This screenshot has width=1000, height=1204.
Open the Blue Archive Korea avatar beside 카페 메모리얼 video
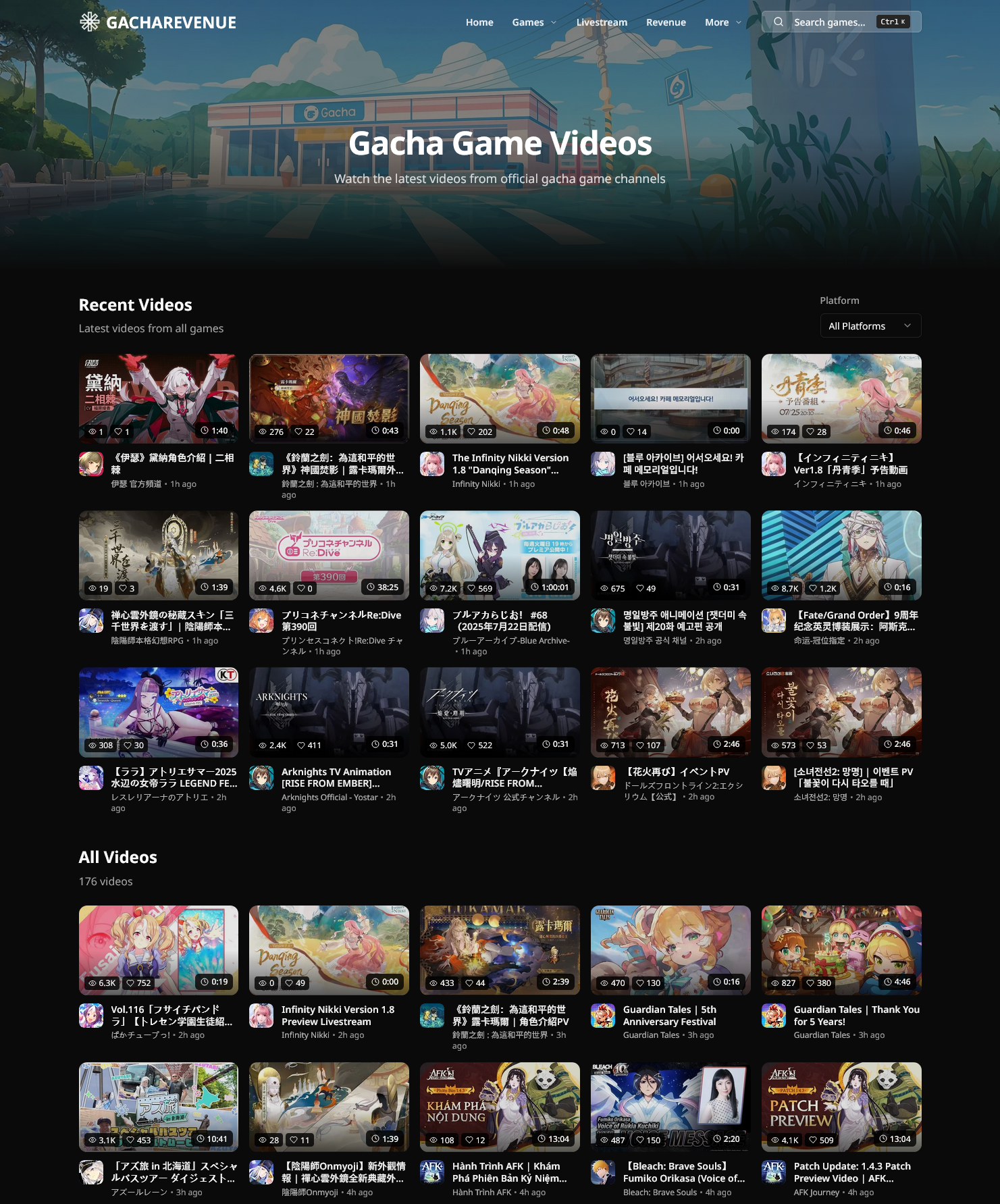pyautogui.click(x=603, y=464)
